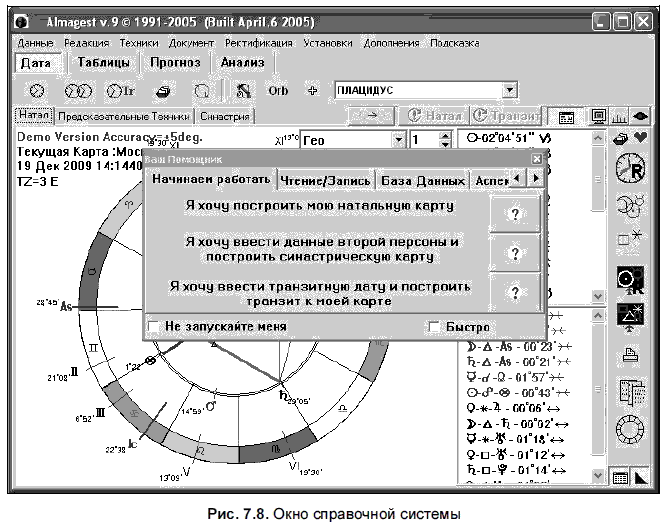Viewport: 666px width, 526px height.
Task: Open the Orb settings toolbar button
Action: click(278, 91)
